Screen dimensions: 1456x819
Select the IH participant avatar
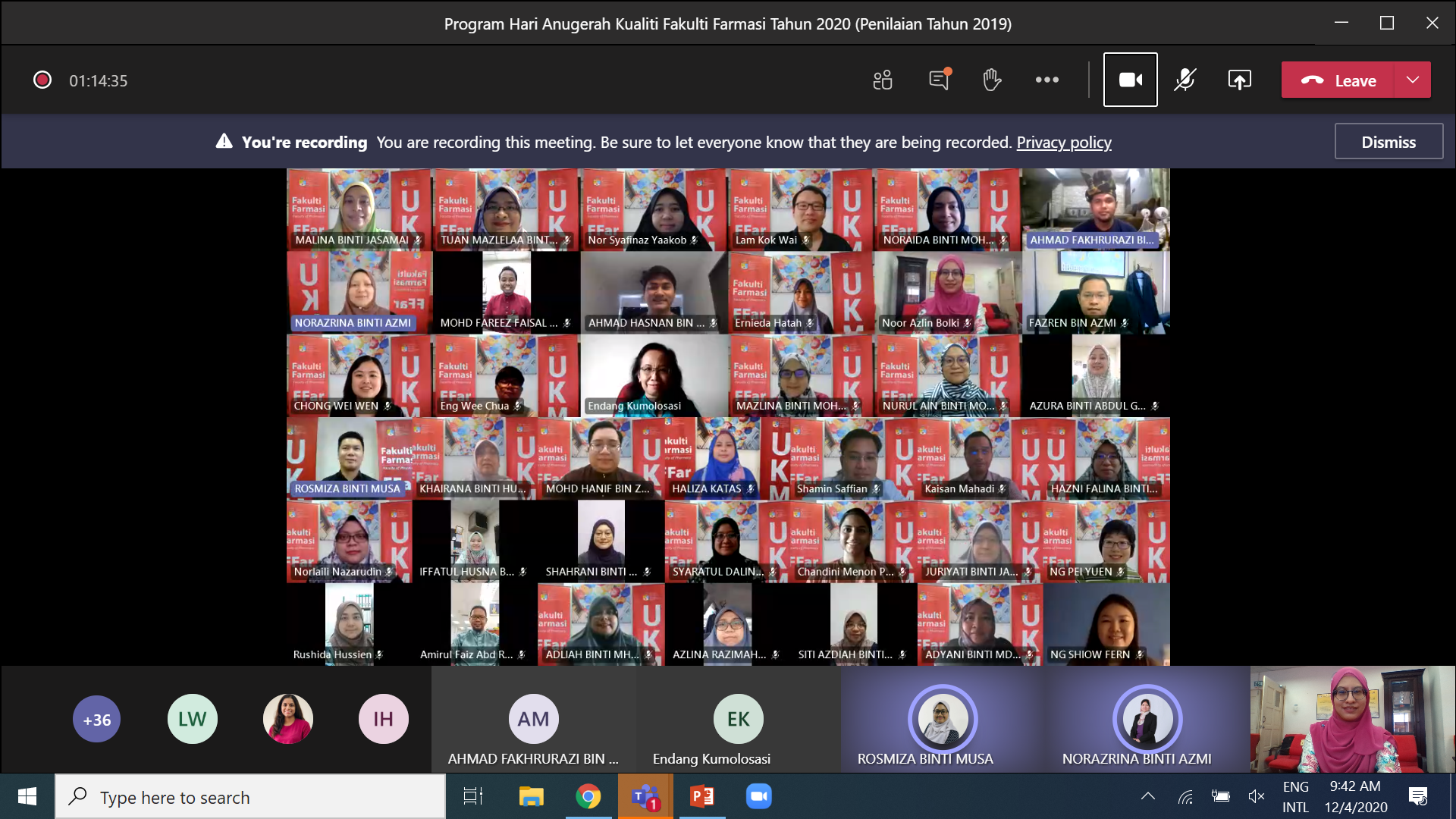[384, 719]
